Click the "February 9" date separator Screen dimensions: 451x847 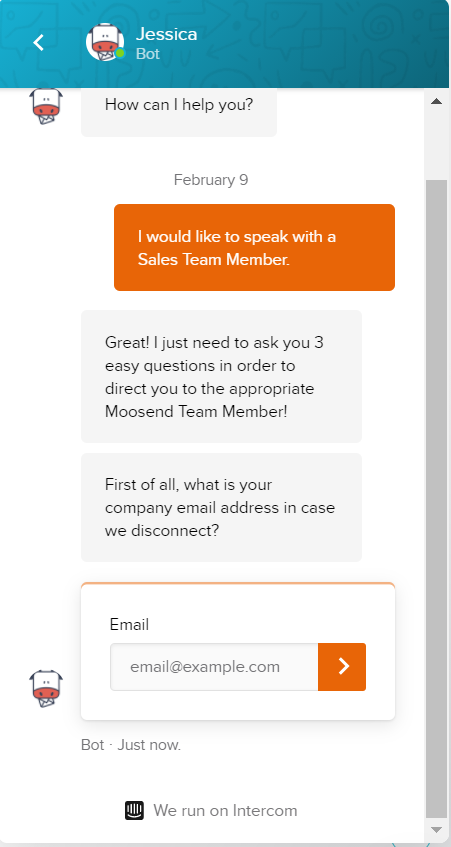click(211, 180)
